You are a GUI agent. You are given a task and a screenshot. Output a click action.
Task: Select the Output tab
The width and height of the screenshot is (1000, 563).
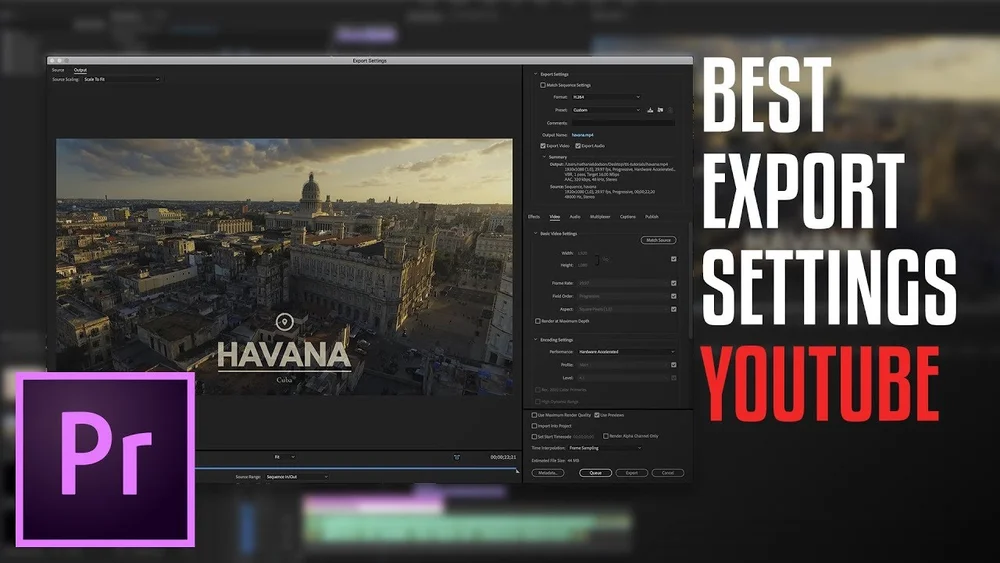pyautogui.click(x=80, y=70)
